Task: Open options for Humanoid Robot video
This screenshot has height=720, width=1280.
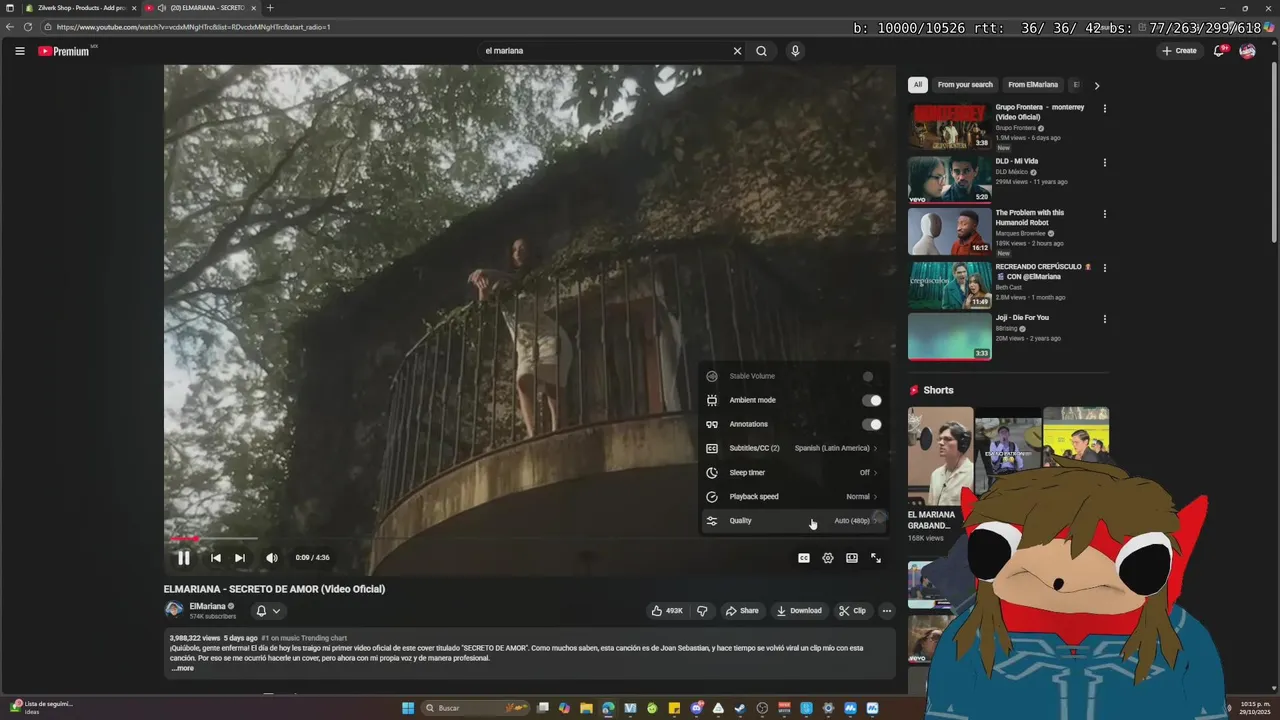Action: tap(1105, 214)
